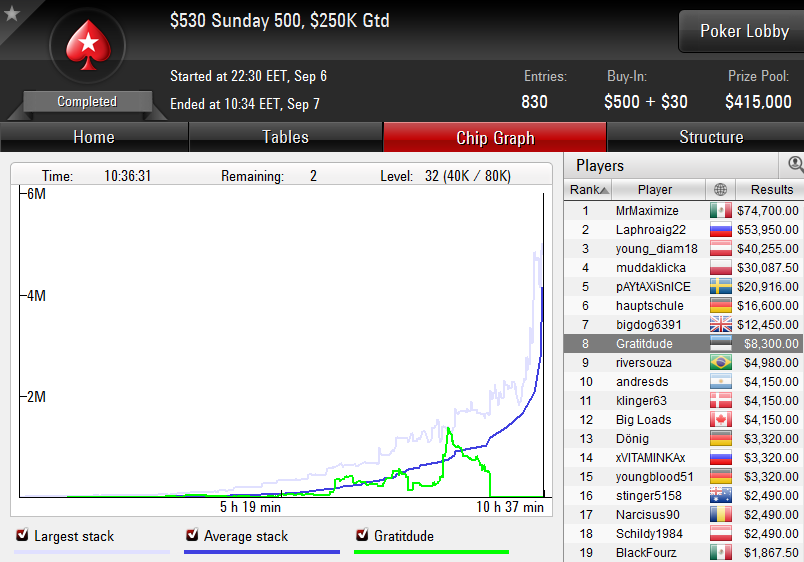Image resolution: width=804 pixels, height=562 pixels.
Task: Click the Germany flag beside Dönig
Action: (720, 438)
